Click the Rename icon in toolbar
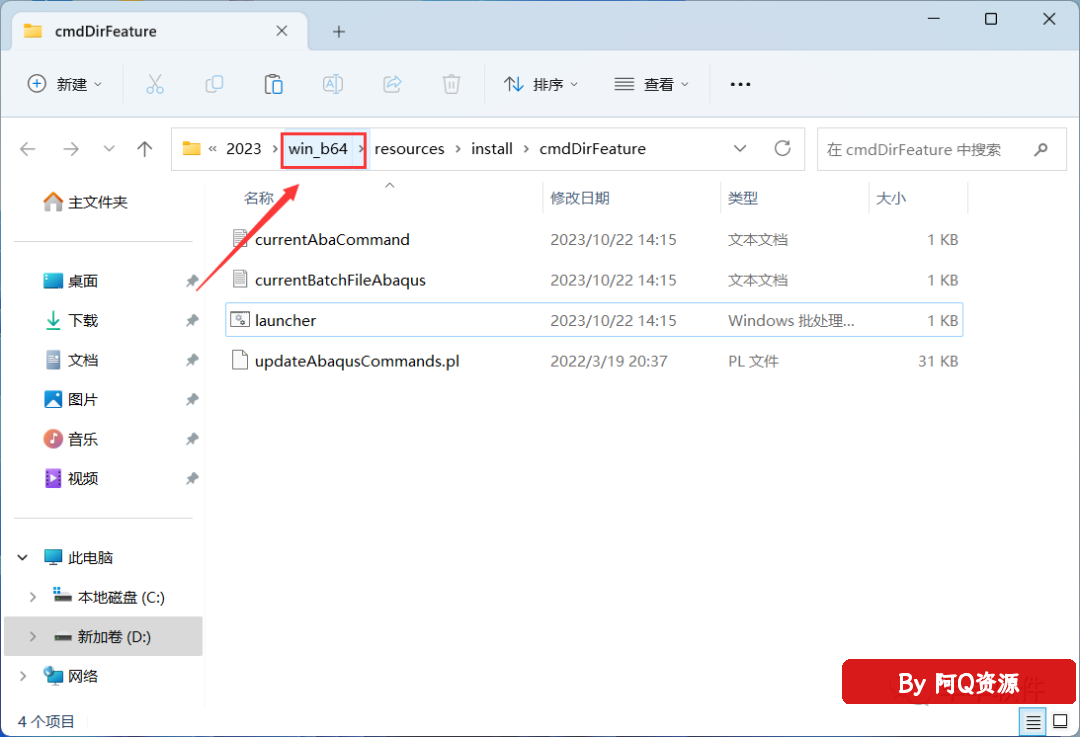This screenshot has width=1080, height=737. 333,85
